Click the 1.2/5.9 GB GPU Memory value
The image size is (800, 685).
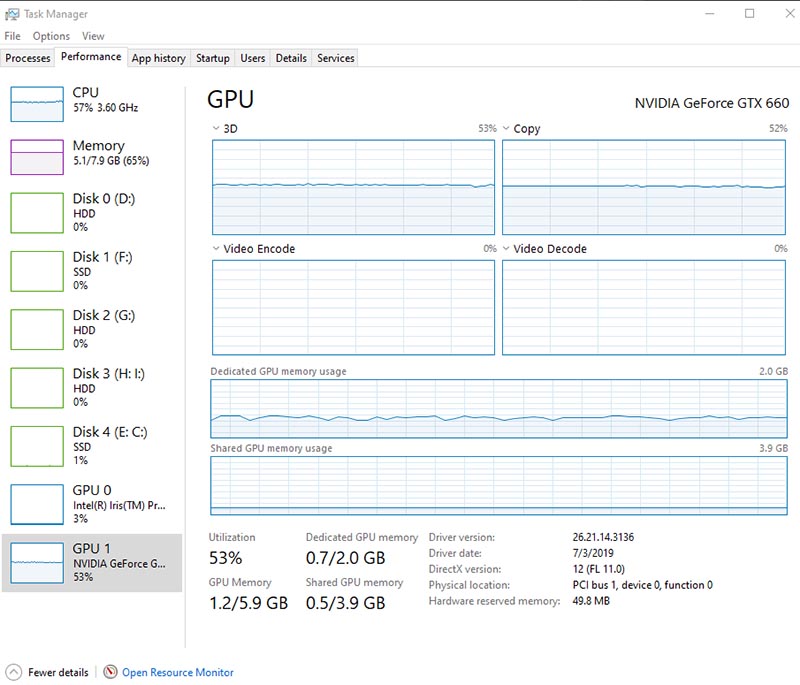click(x=248, y=603)
